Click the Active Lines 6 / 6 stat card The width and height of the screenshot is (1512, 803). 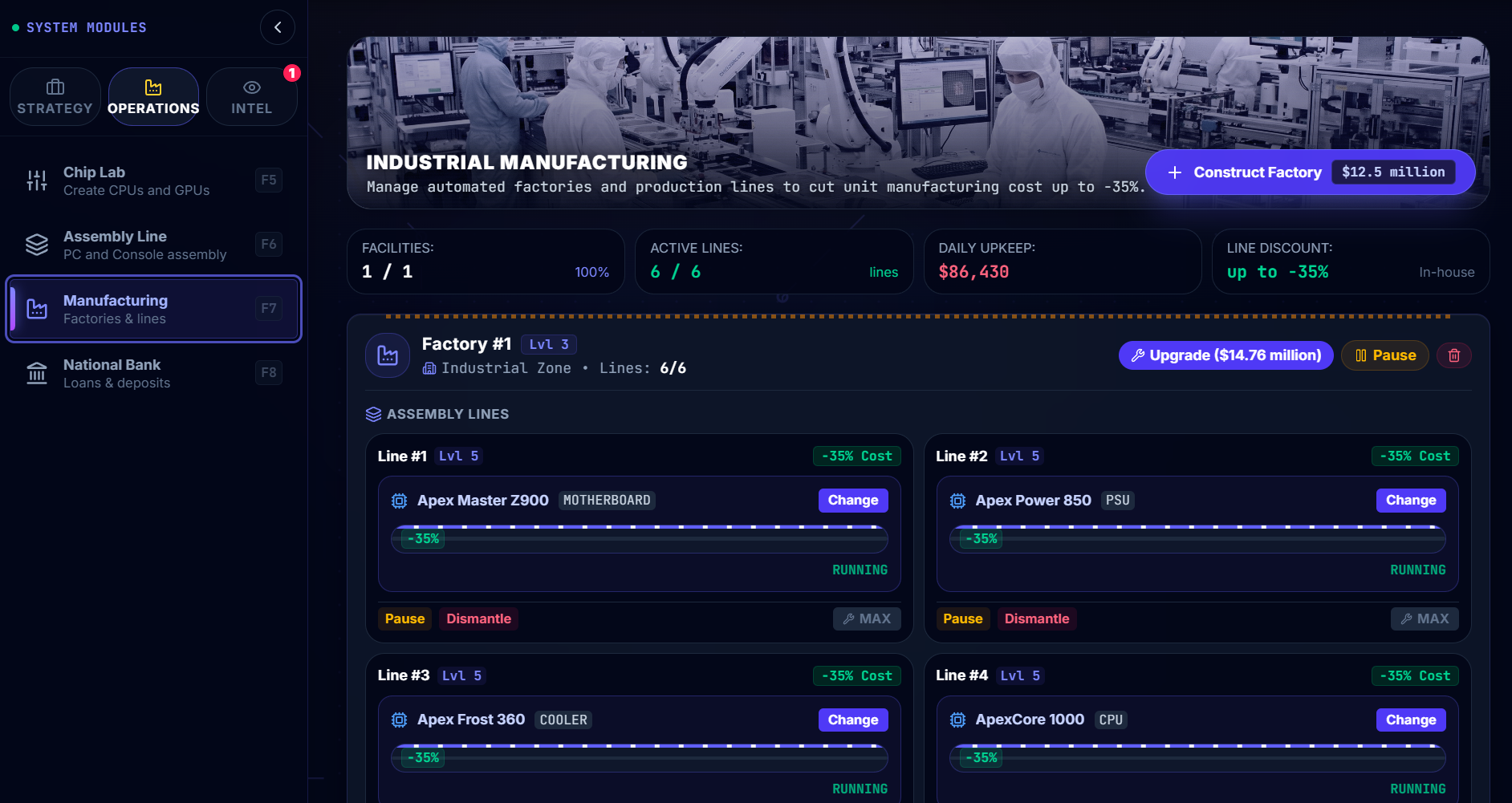pyautogui.click(x=774, y=262)
